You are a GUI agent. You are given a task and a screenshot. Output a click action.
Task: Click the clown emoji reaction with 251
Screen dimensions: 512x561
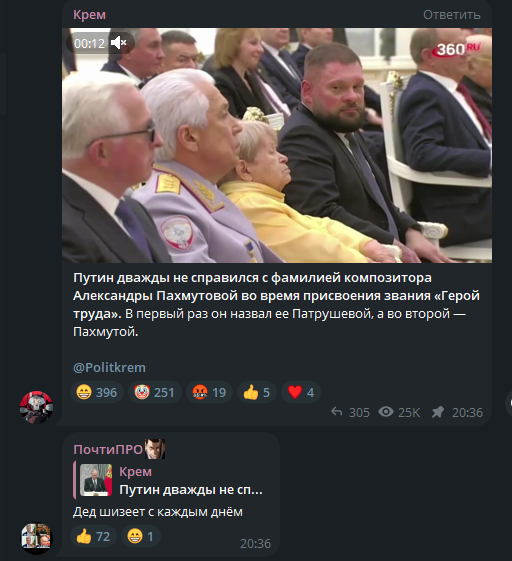tap(155, 392)
